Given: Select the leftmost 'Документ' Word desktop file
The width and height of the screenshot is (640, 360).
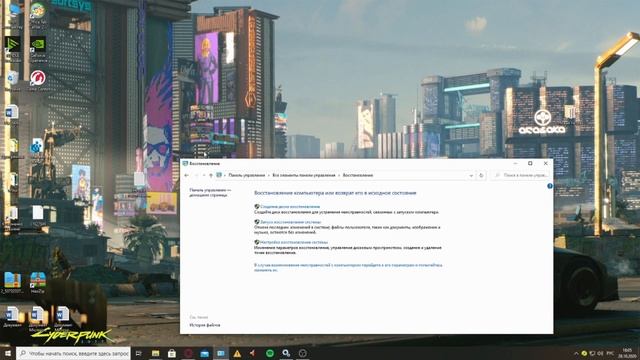Looking at the screenshot, I should (12, 317).
